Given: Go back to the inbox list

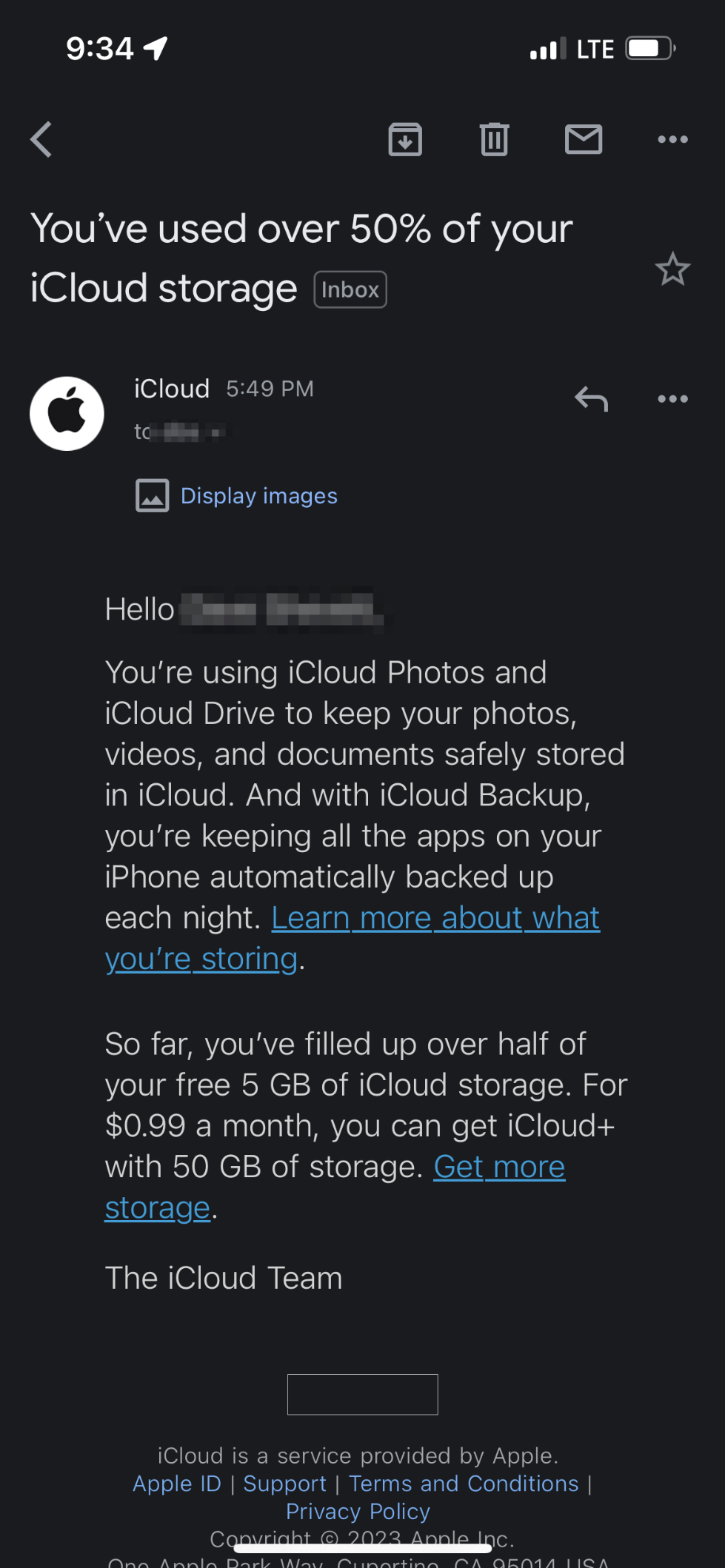Looking at the screenshot, I should [x=41, y=139].
